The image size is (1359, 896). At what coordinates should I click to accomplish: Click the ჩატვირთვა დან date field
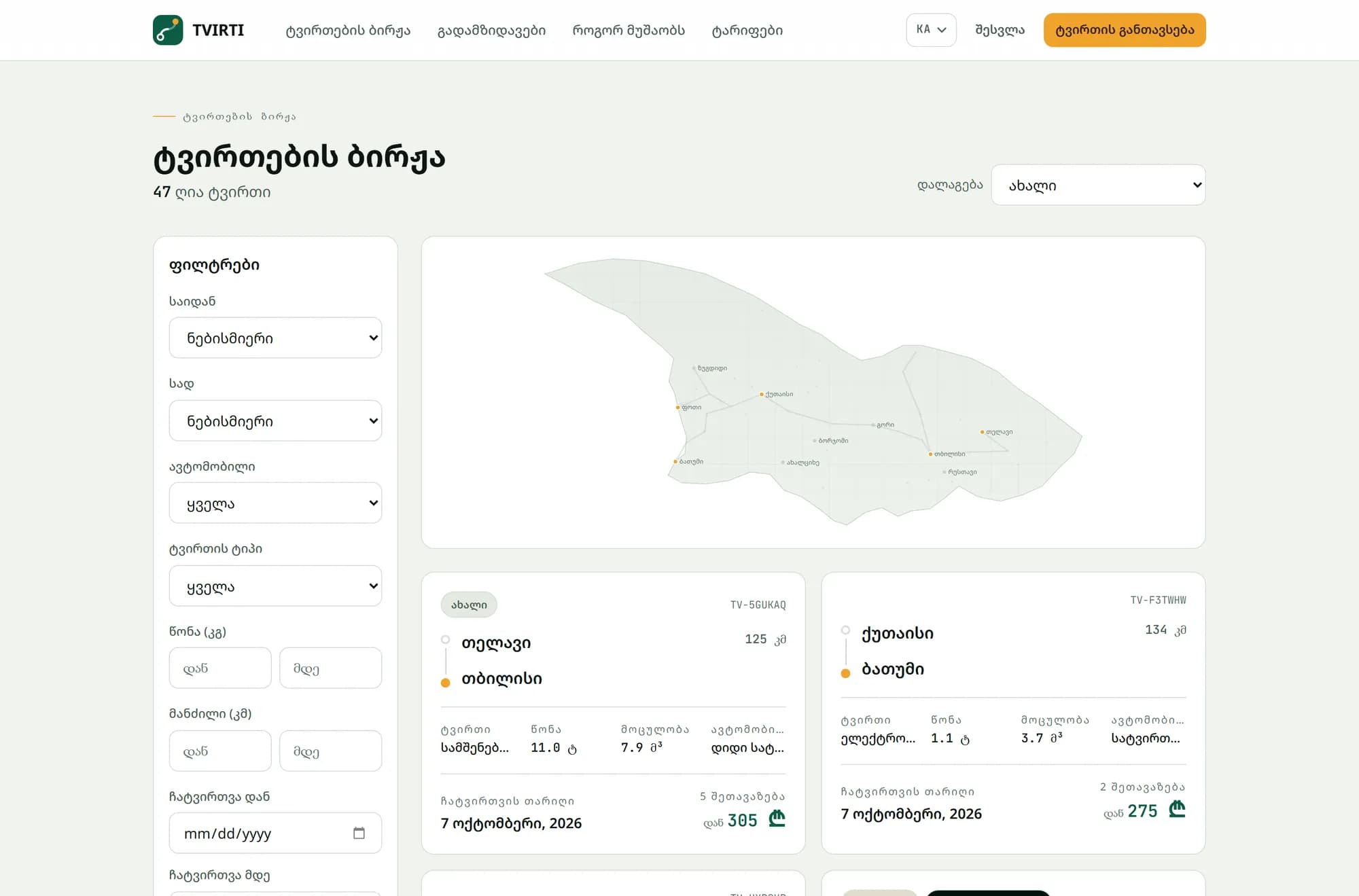(x=275, y=833)
